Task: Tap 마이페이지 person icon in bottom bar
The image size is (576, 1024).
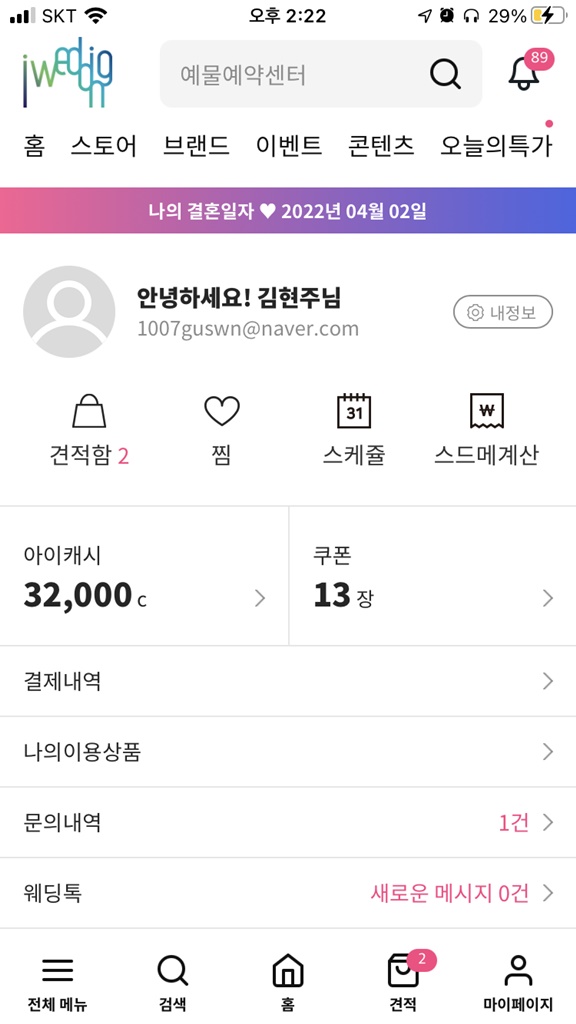Action: click(x=519, y=970)
